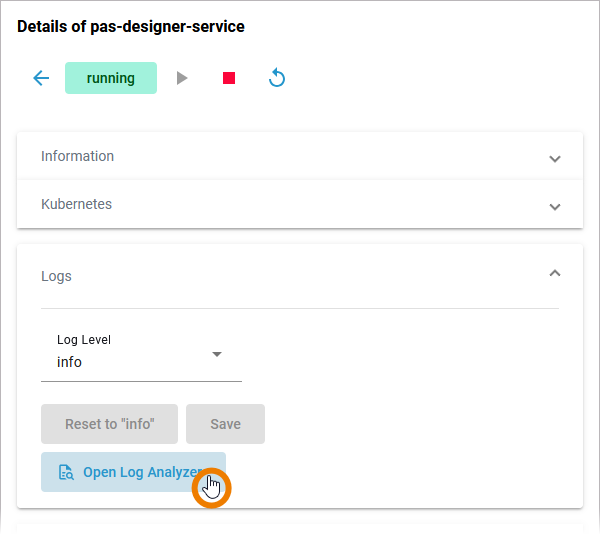This screenshot has height=535, width=600.
Task: Click the divider line under Logs header
Action: coord(300,308)
